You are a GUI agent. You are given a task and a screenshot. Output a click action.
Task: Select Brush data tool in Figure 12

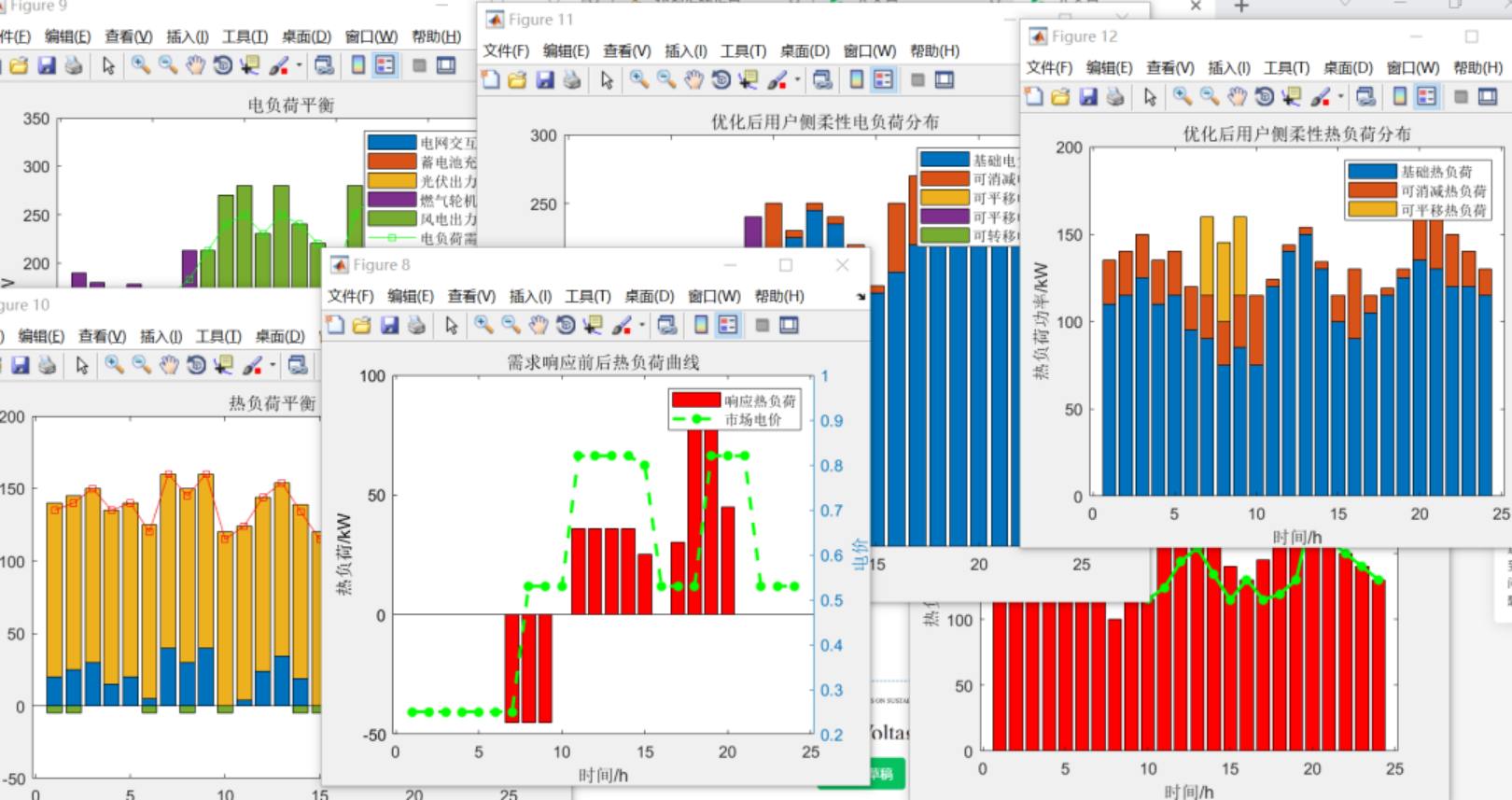[1320, 96]
